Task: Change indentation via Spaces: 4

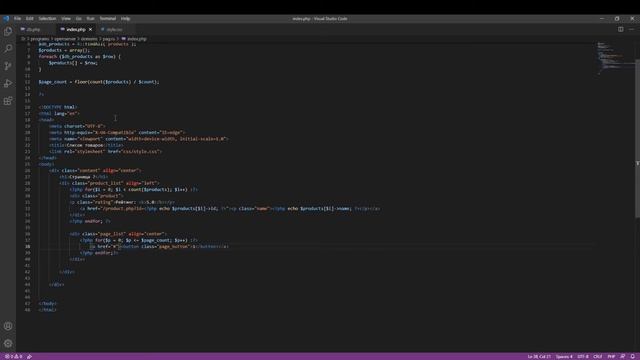Action: pyautogui.click(x=564, y=356)
